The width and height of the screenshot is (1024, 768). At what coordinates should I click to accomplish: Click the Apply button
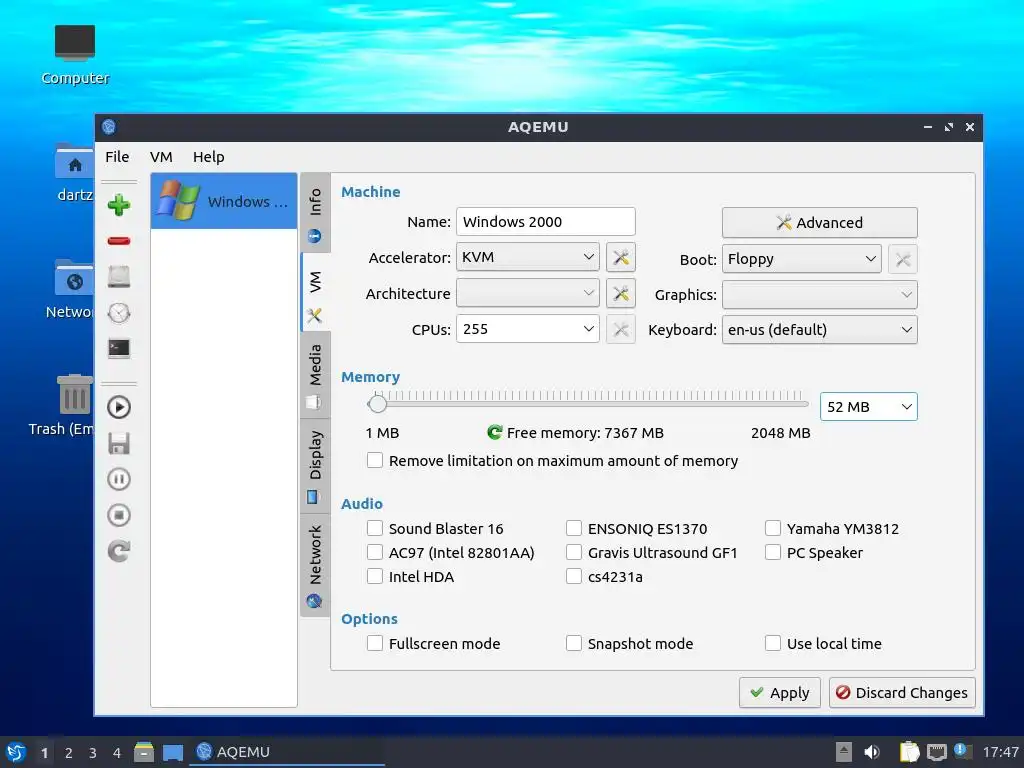[x=780, y=693]
